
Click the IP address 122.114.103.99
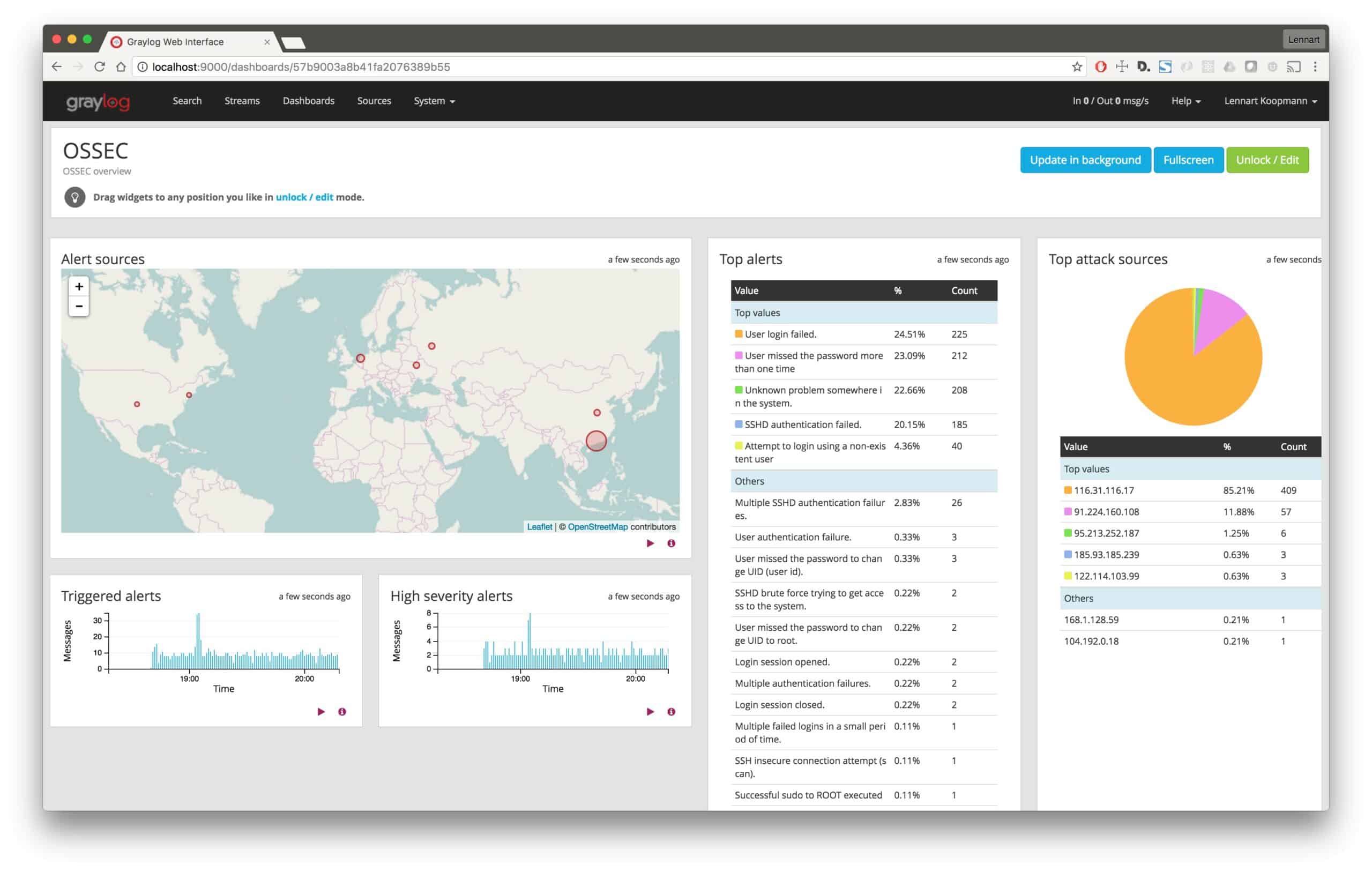(1107, 576)
